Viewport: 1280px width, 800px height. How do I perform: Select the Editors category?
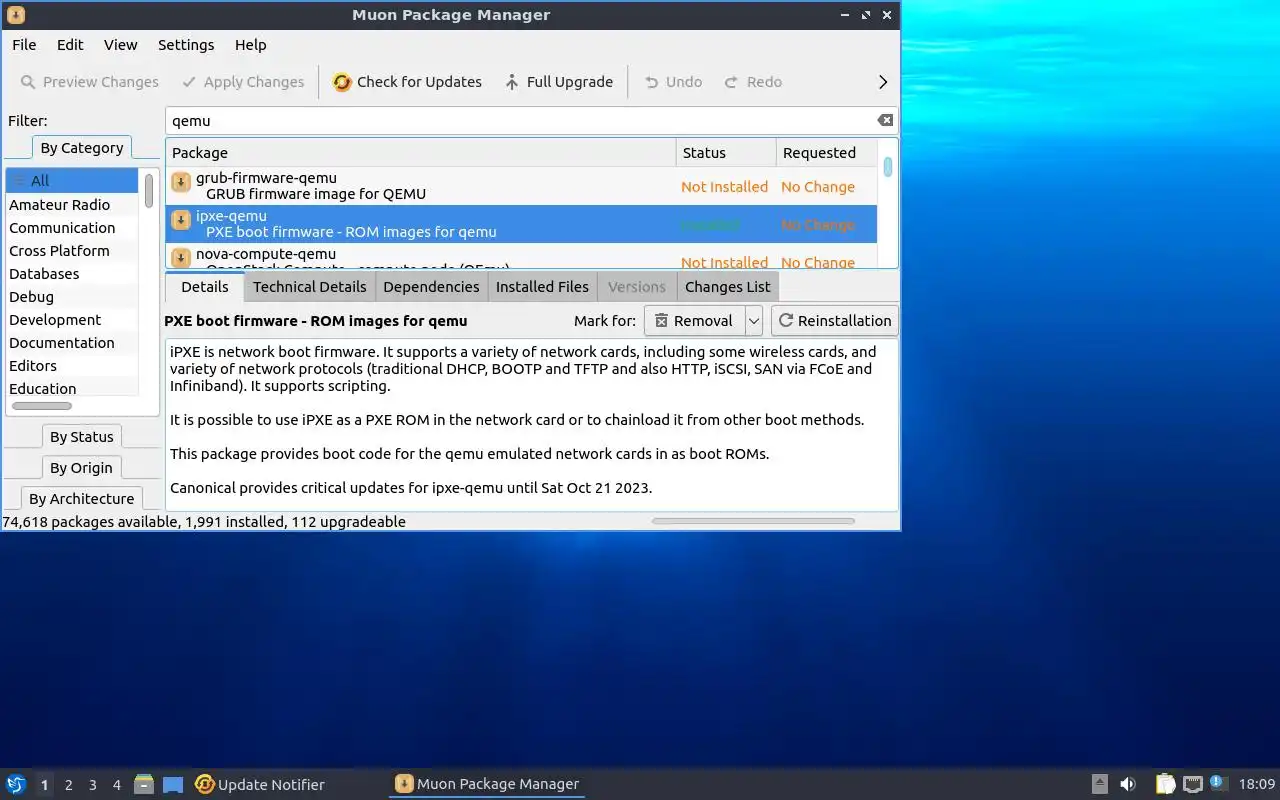pos(72,366)
